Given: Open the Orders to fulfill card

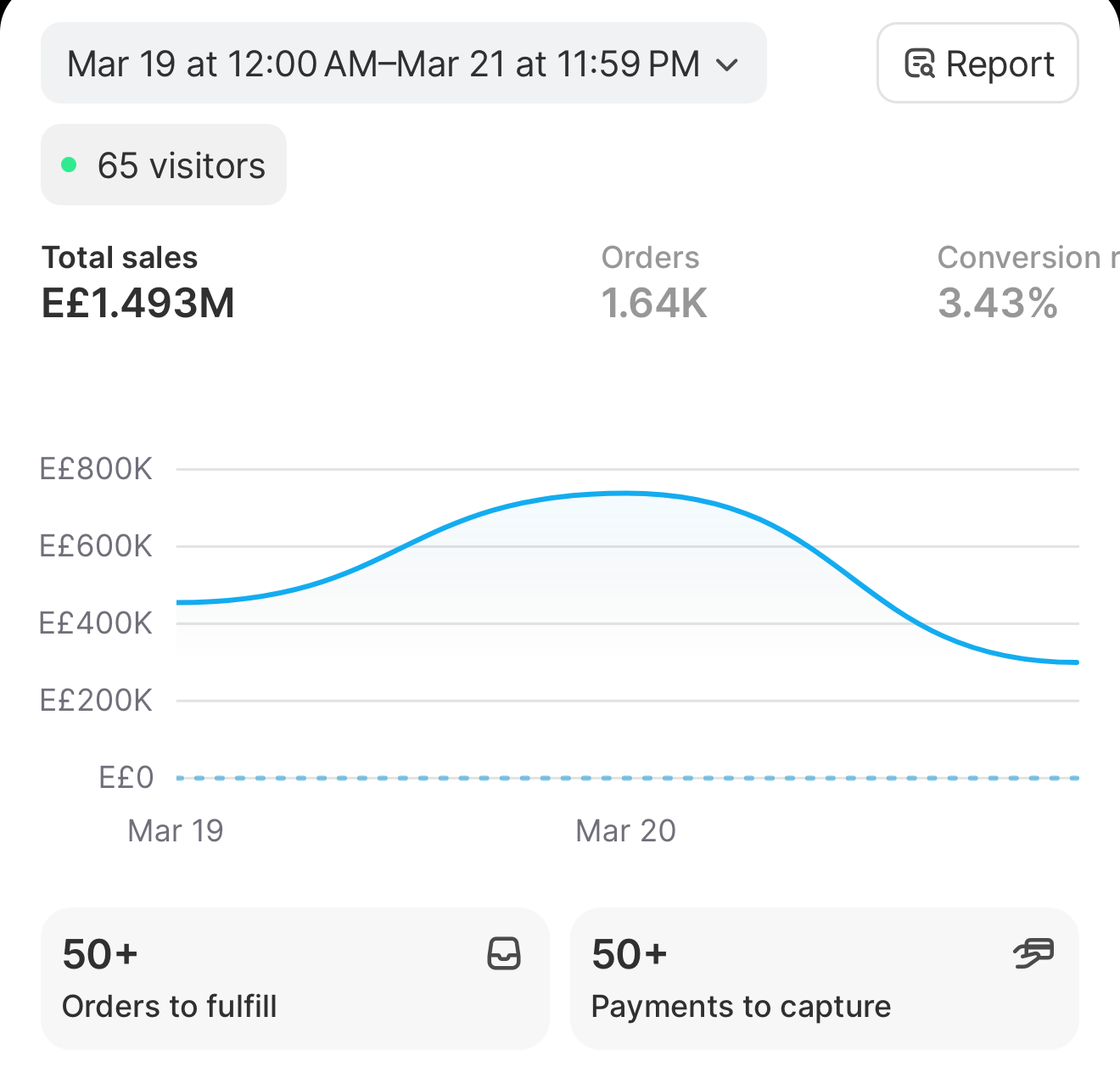Looking at the screenshot, I should point(295,979).
